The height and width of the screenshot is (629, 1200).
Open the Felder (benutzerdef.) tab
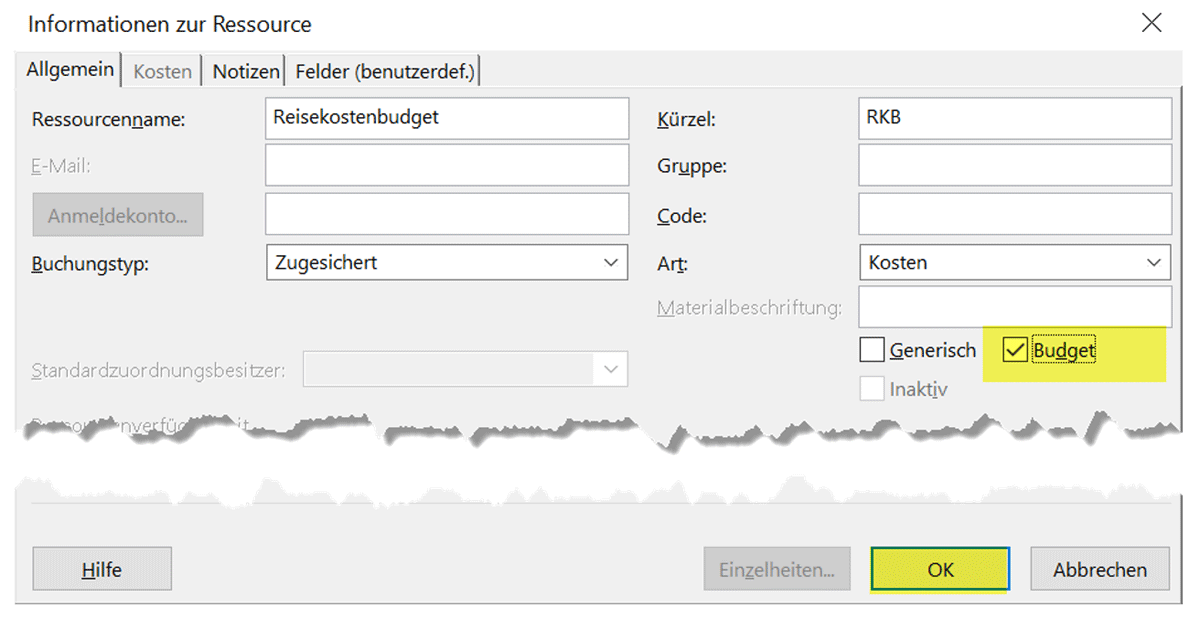[385, 72]
